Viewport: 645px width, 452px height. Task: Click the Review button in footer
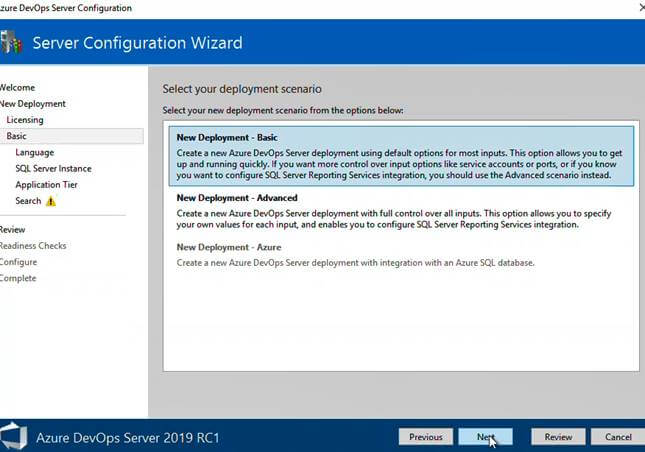coord(558,437)
